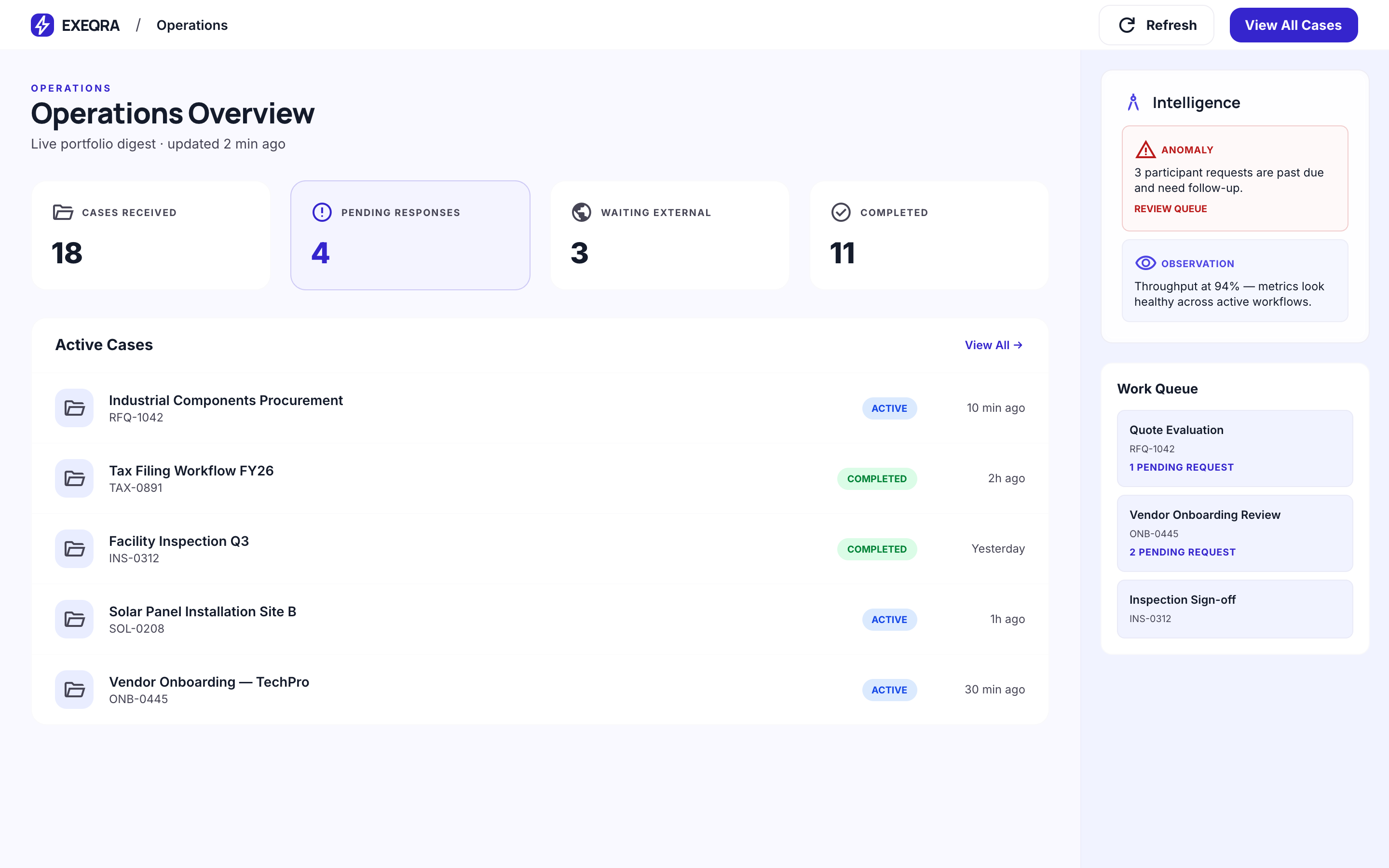This screenshot has width=1389, height=868.
Task: Click ACTIVE badge on Industrial Components row
Action: click(889, 408)
